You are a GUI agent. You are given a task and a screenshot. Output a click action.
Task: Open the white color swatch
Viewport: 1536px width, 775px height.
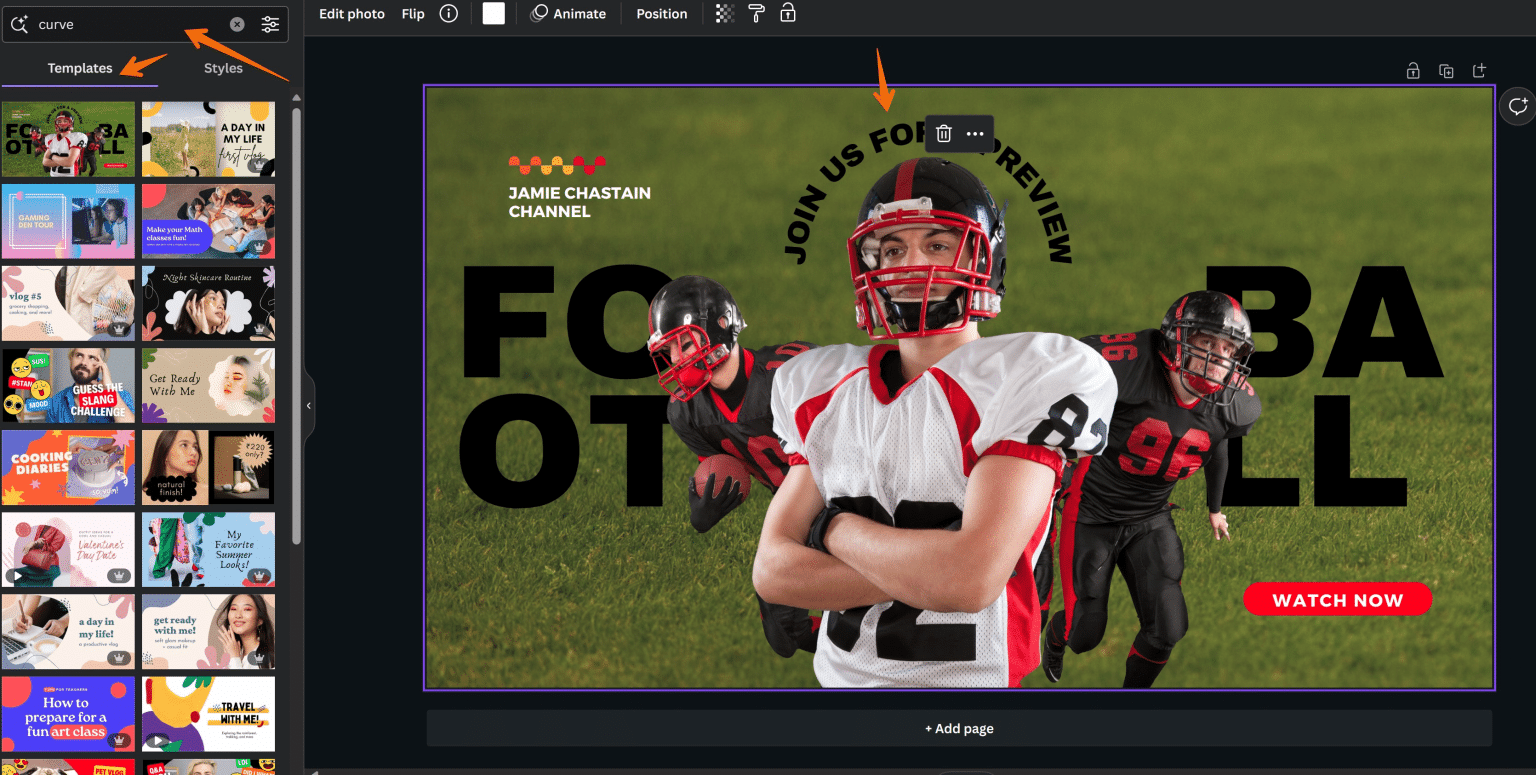click(x=493, y=14)
